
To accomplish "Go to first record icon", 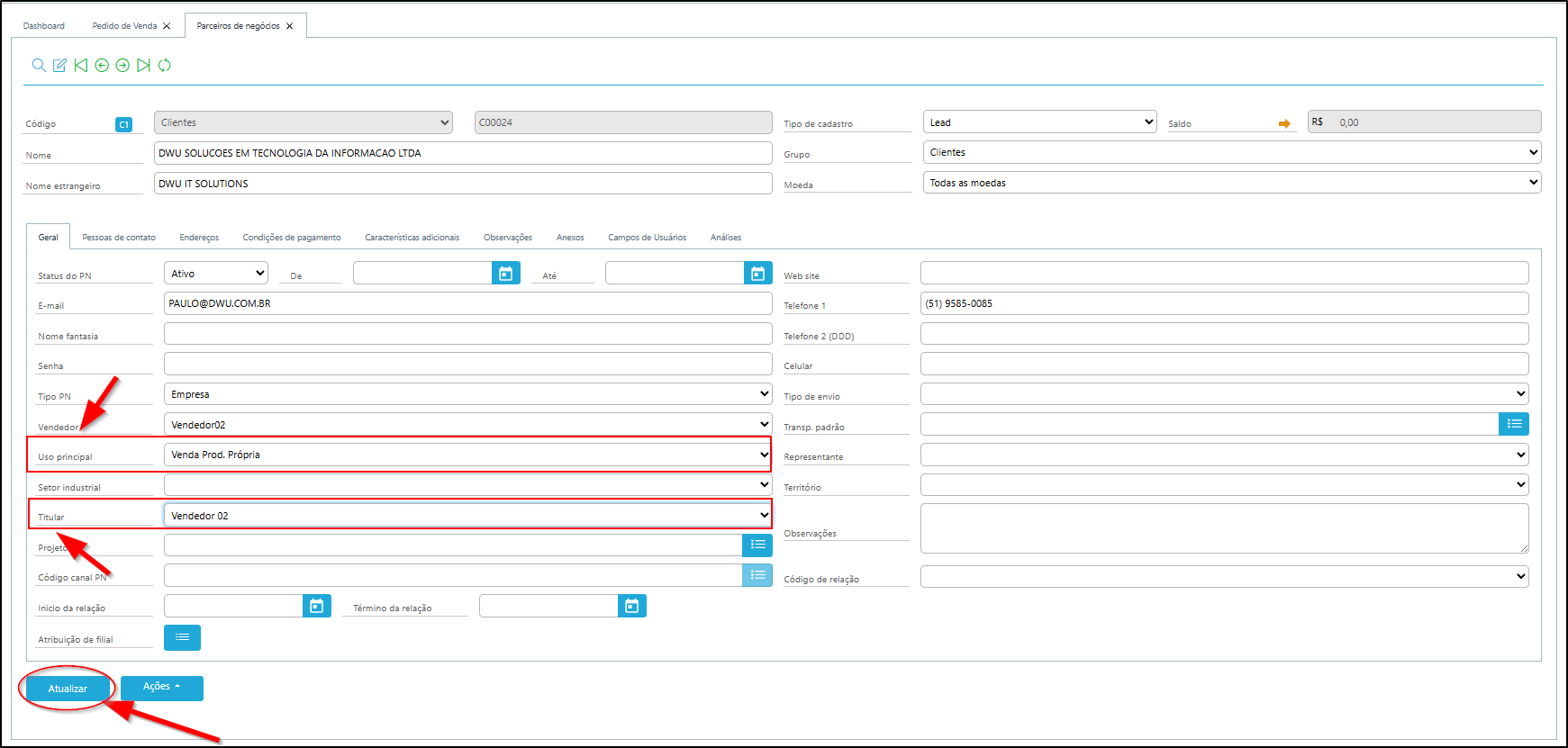I will [x=81, y=65].
